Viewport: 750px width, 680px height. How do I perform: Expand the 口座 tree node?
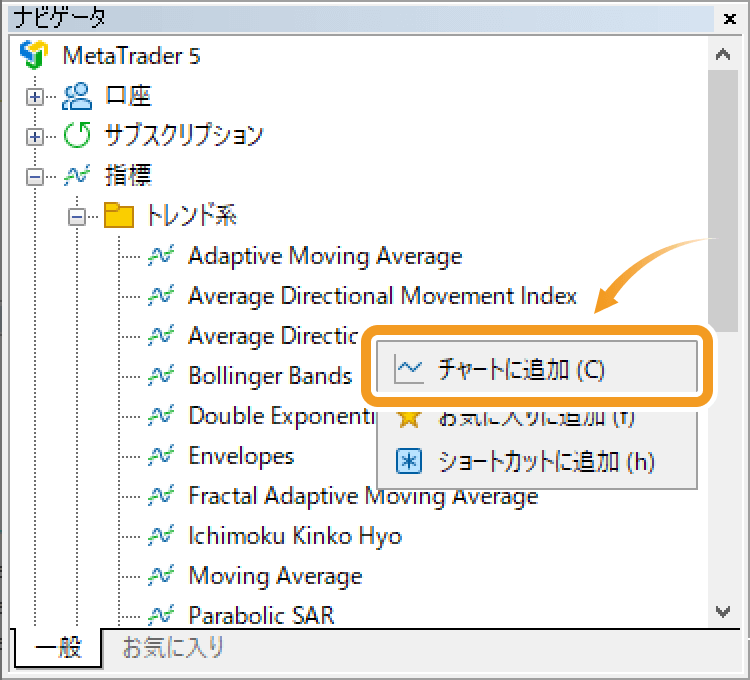click(34, 97)
